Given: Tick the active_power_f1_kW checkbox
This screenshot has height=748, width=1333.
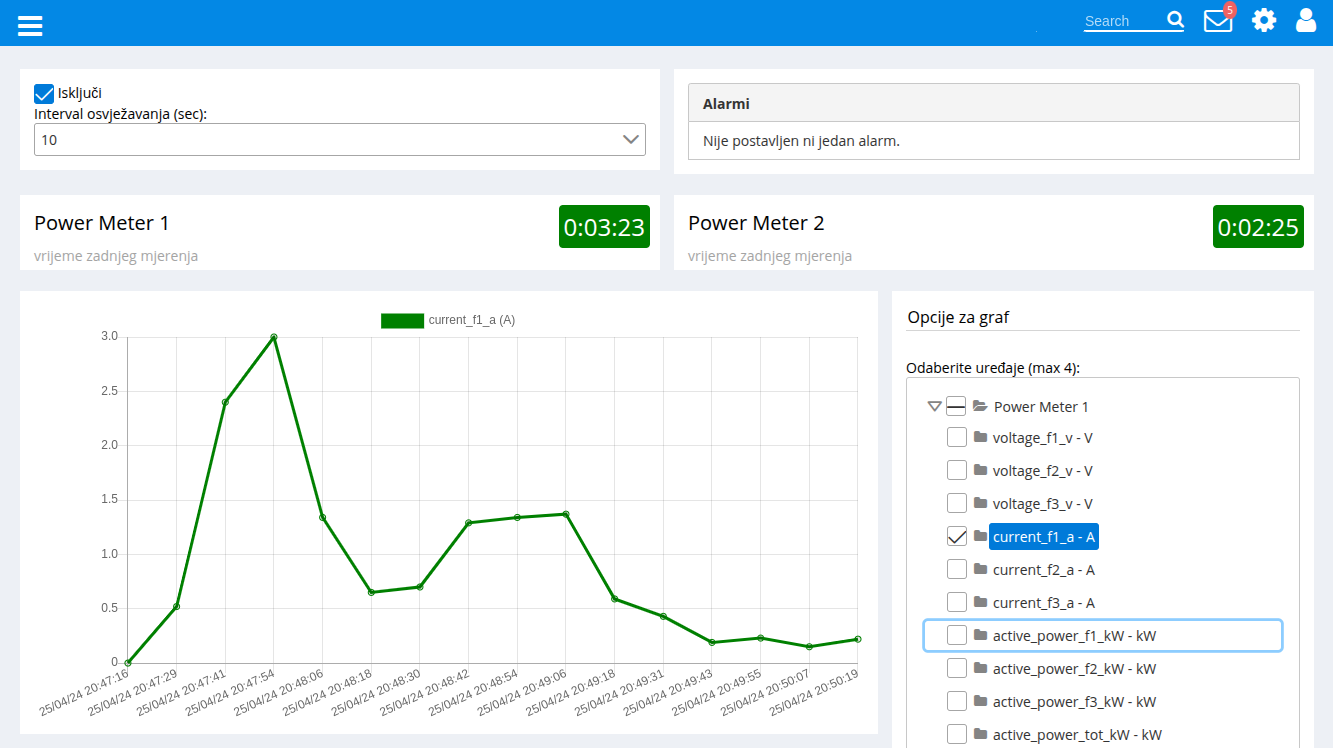Looking at the screenshot, I should (957, 635).
